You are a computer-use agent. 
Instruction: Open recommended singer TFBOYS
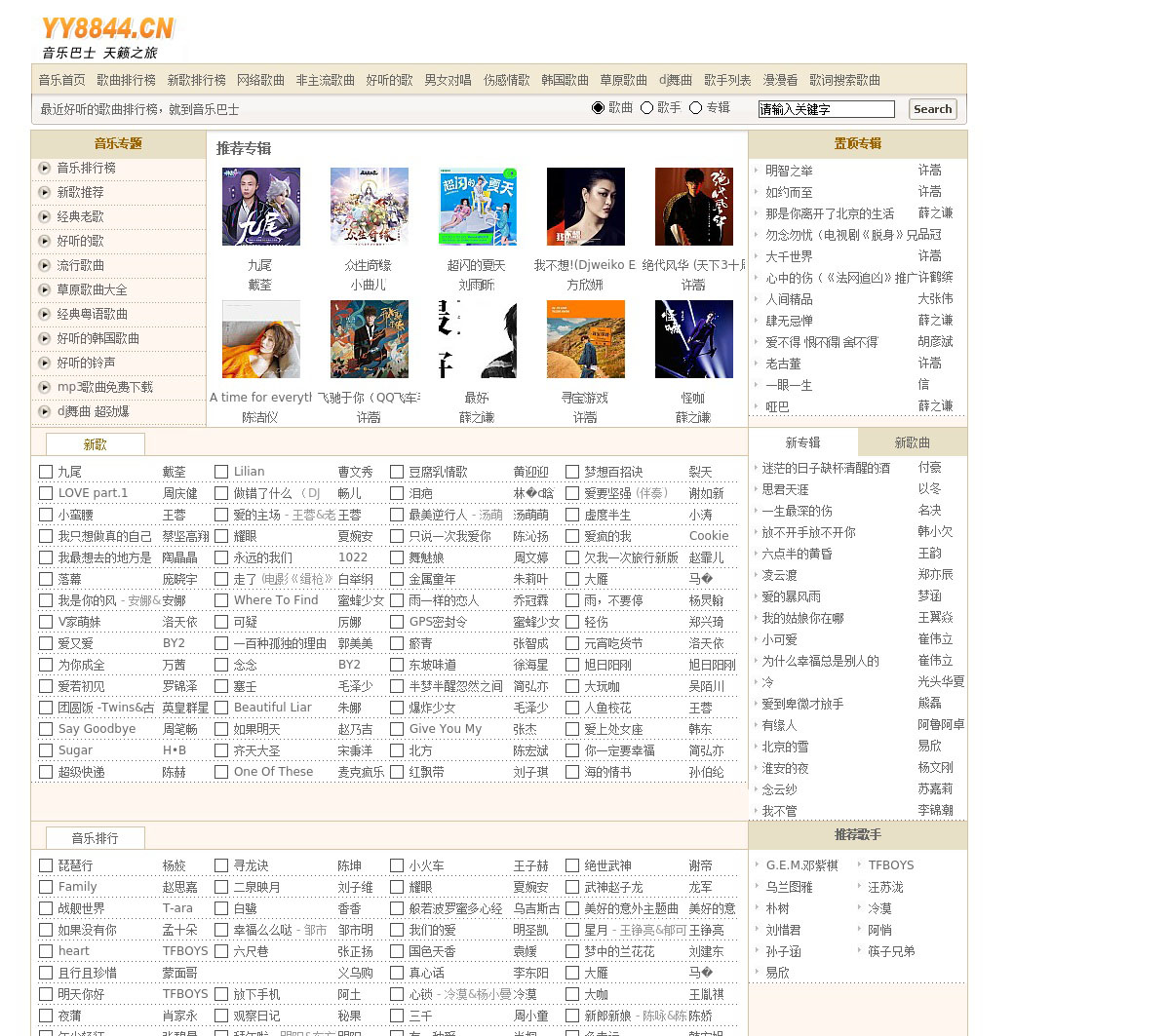(x=891, y=865)
